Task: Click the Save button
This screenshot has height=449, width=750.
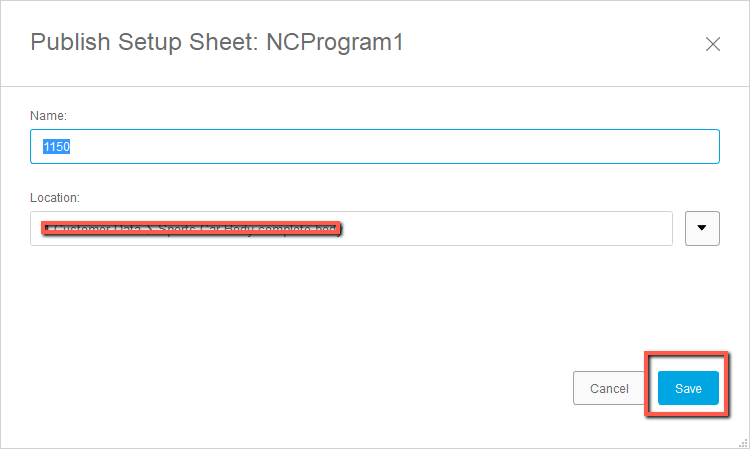Action: coord(688,388)
